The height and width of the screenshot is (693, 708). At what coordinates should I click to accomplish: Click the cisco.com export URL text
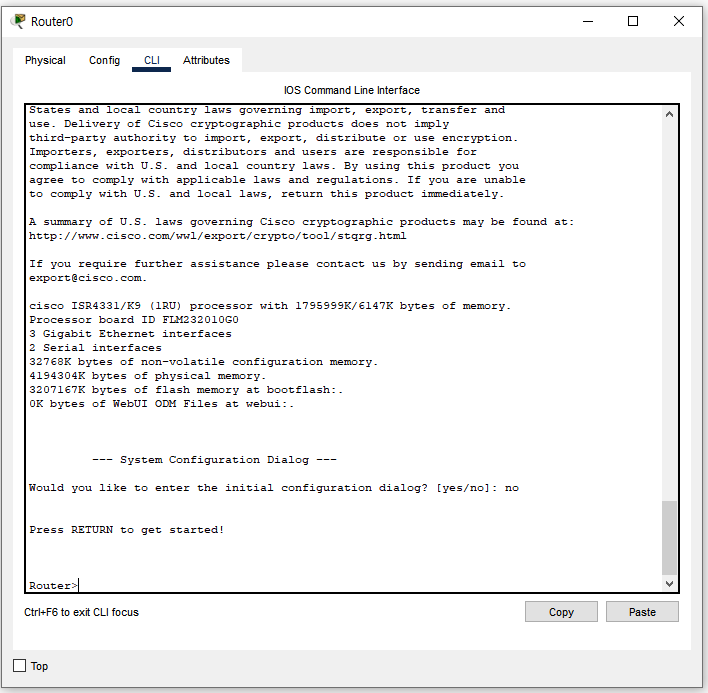coord(218,236)
